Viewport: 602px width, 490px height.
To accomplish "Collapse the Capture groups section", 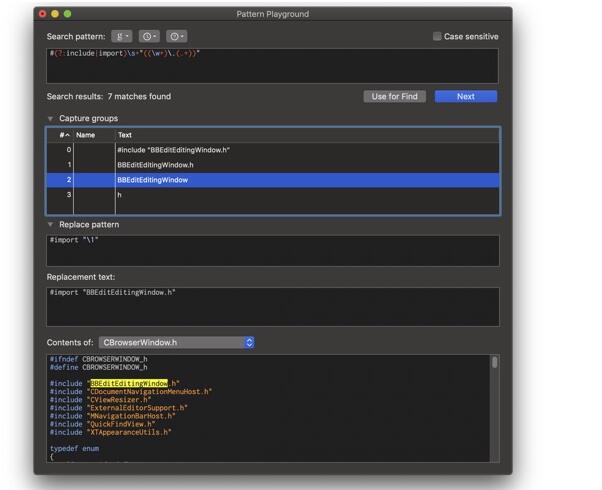I will click(50, 119).
